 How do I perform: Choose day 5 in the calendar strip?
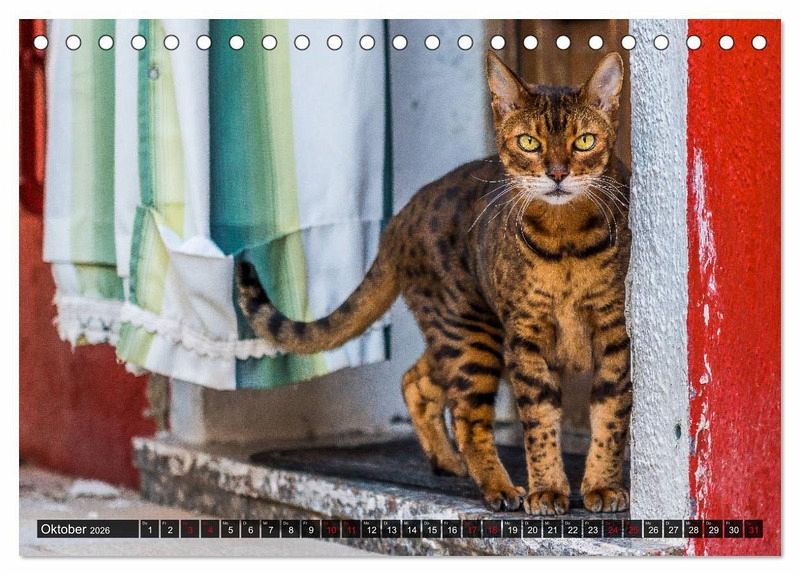pyautogui.click(x=230, y=529)
